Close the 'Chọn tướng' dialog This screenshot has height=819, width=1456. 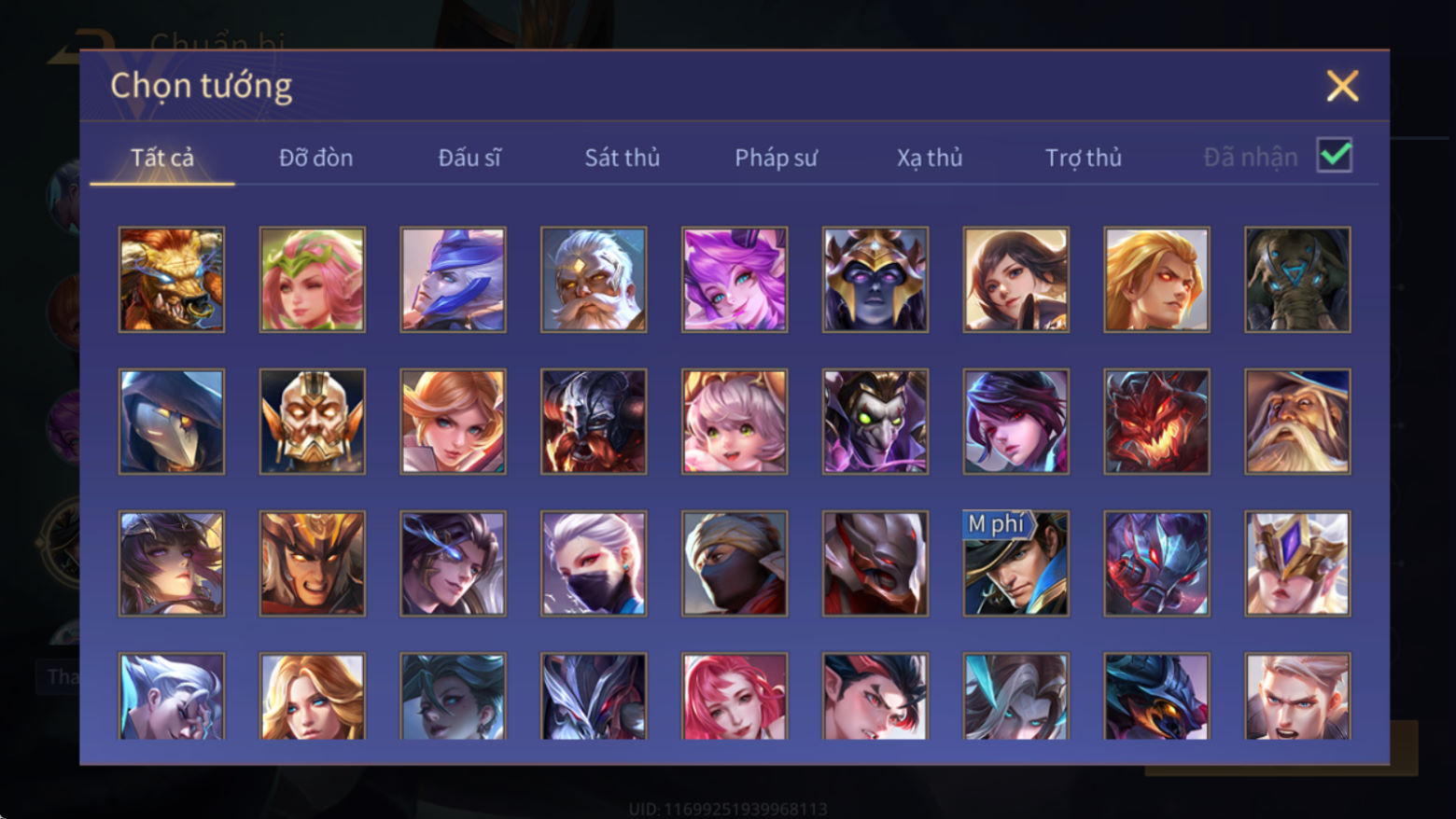point(1342,86)
